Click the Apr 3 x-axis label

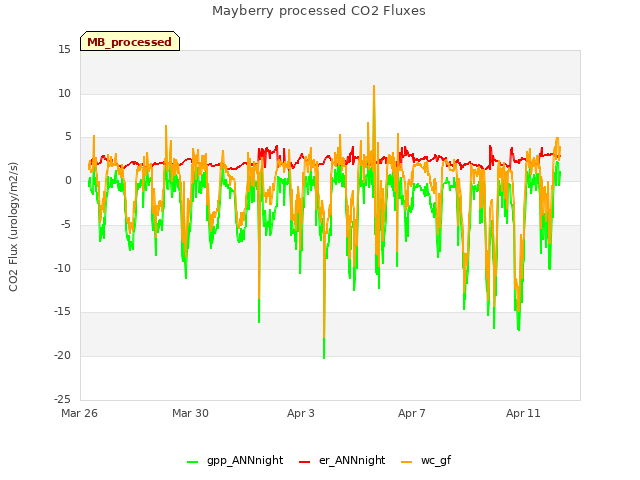click(301, 413)
